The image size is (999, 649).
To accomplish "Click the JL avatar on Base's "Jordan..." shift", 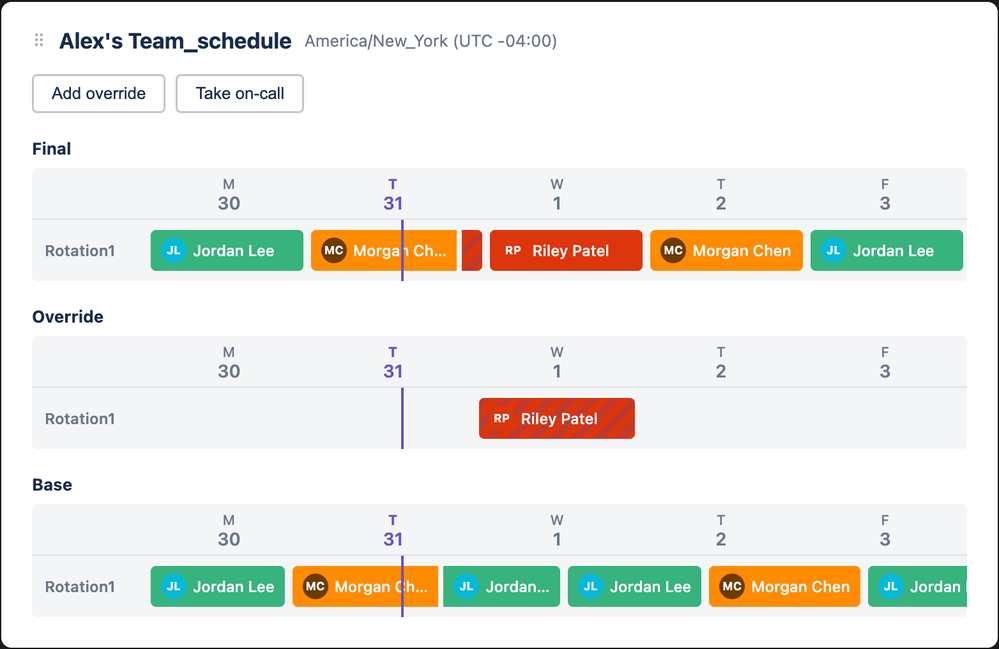I will pos(466,587).
